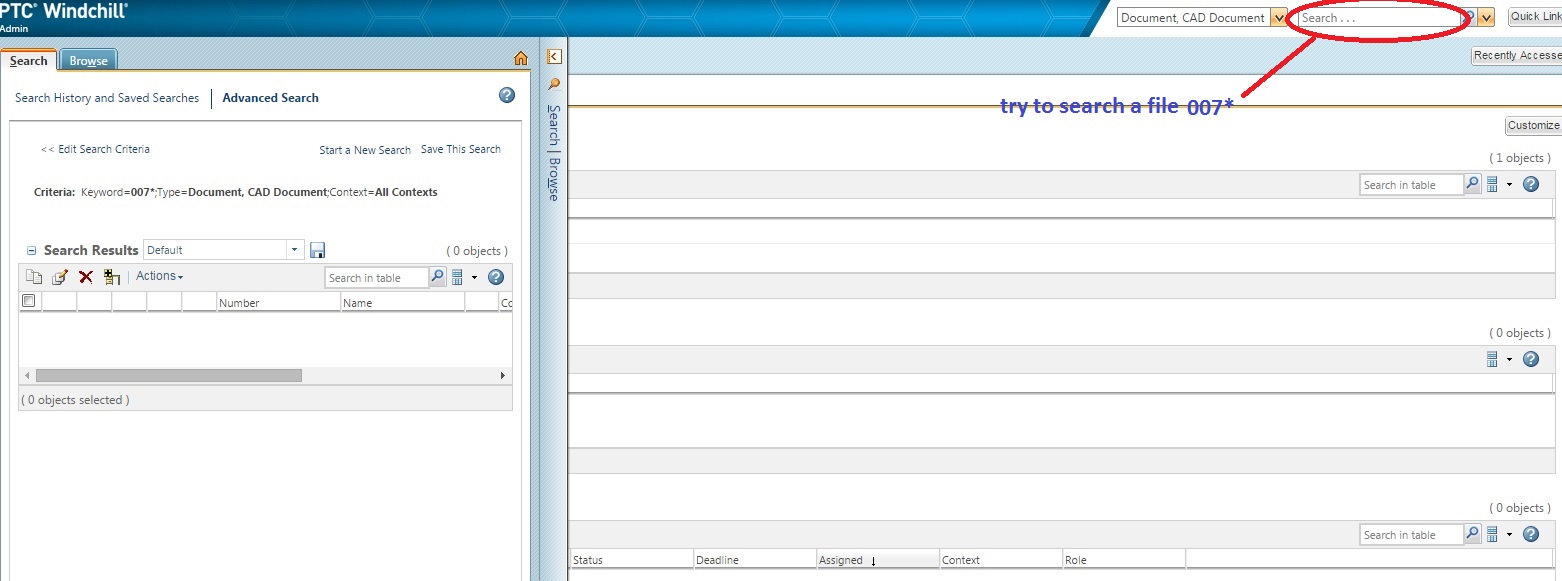Sort by Assigned column header

[x=878, y=560]
